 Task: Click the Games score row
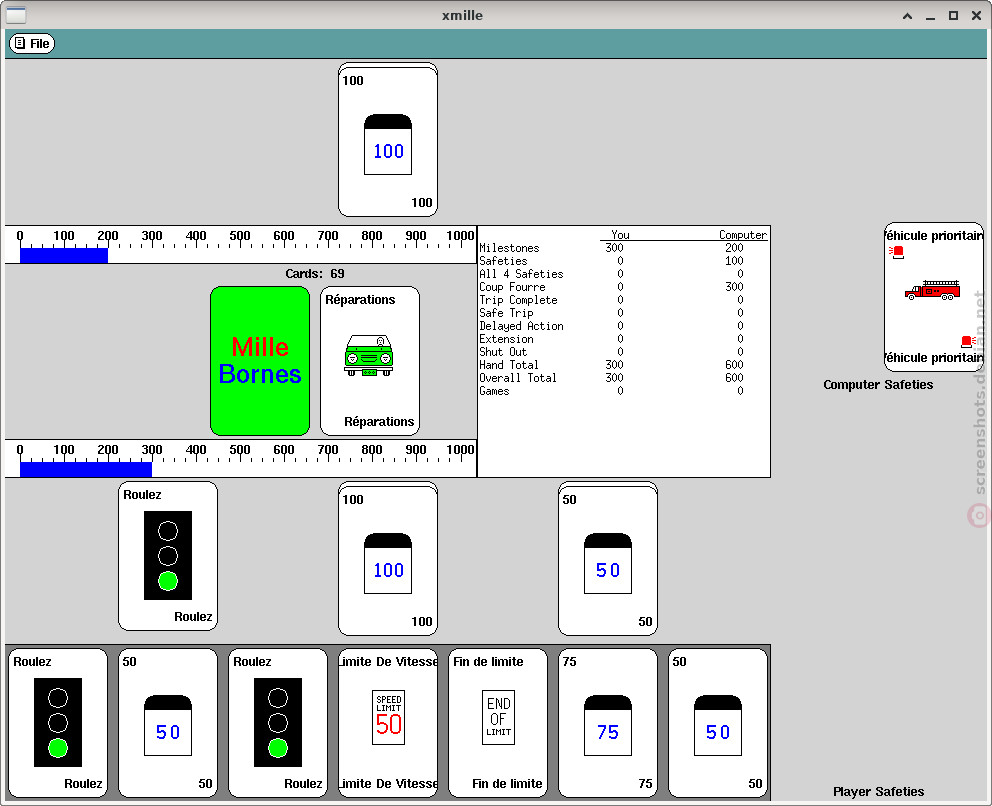click(623, 391)
